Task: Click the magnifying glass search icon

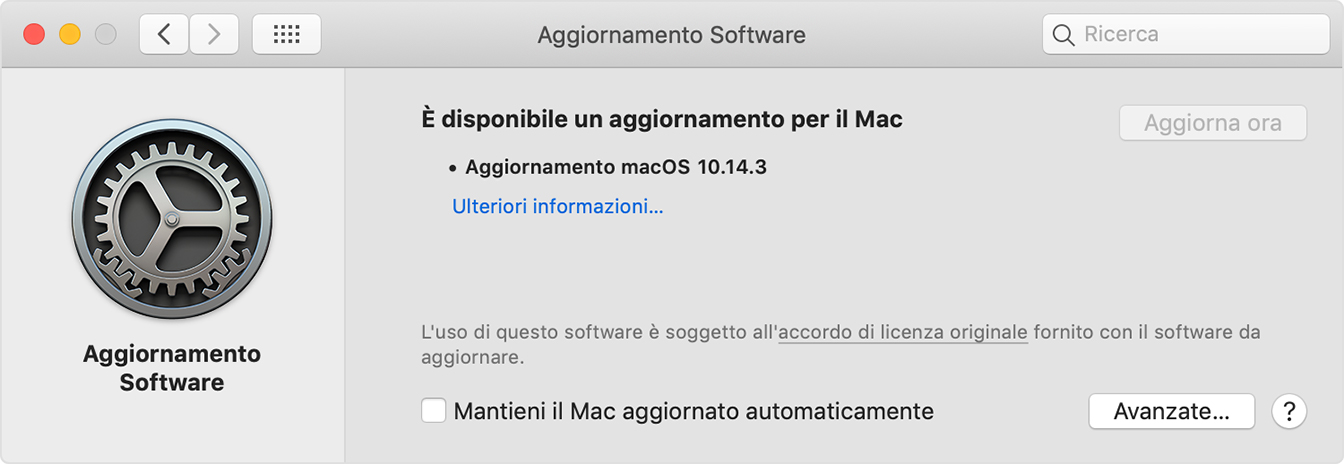Action: (1064, 35)
